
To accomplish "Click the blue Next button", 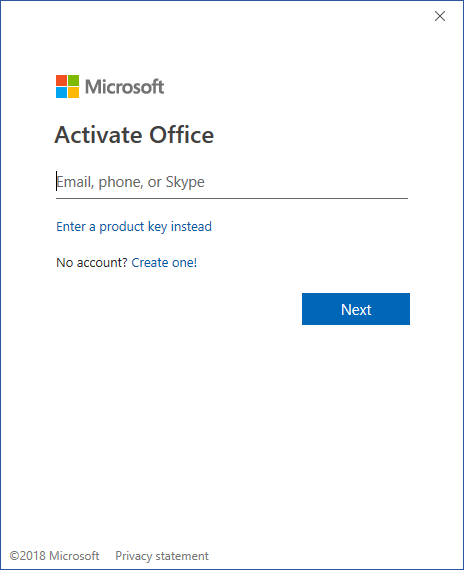I will 356,309.
